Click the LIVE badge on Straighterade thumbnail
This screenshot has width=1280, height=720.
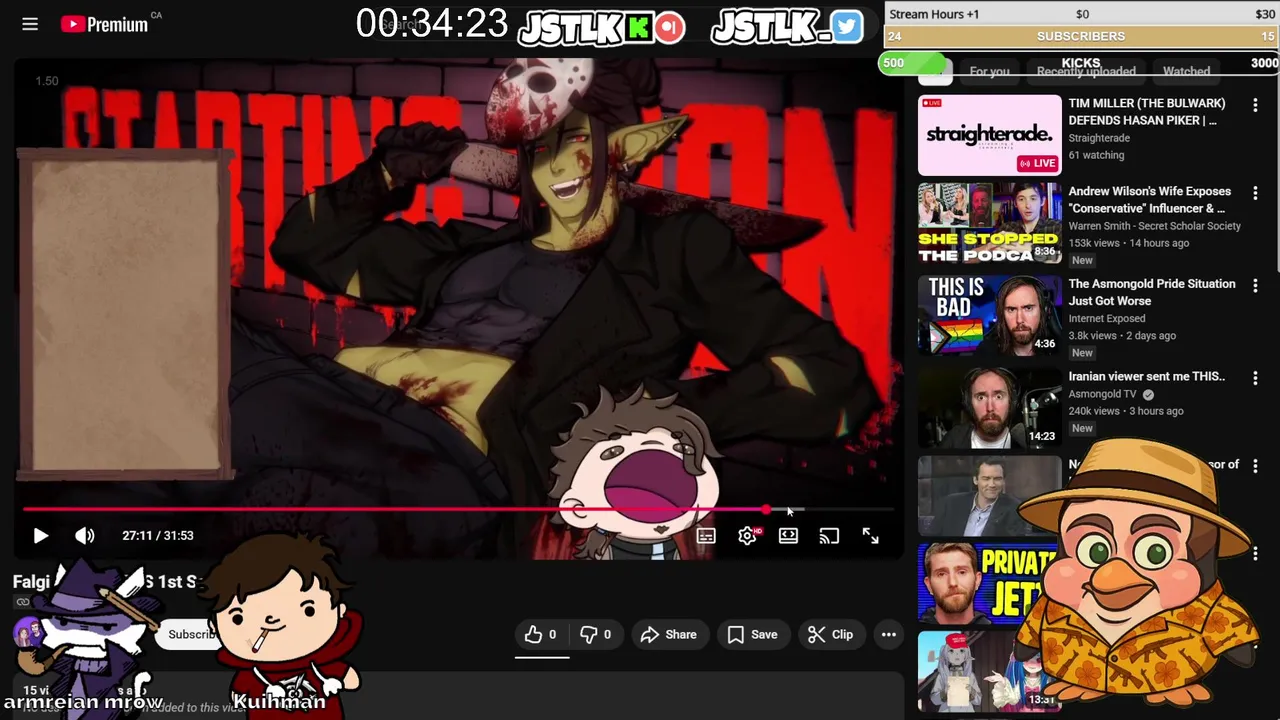1038,163
